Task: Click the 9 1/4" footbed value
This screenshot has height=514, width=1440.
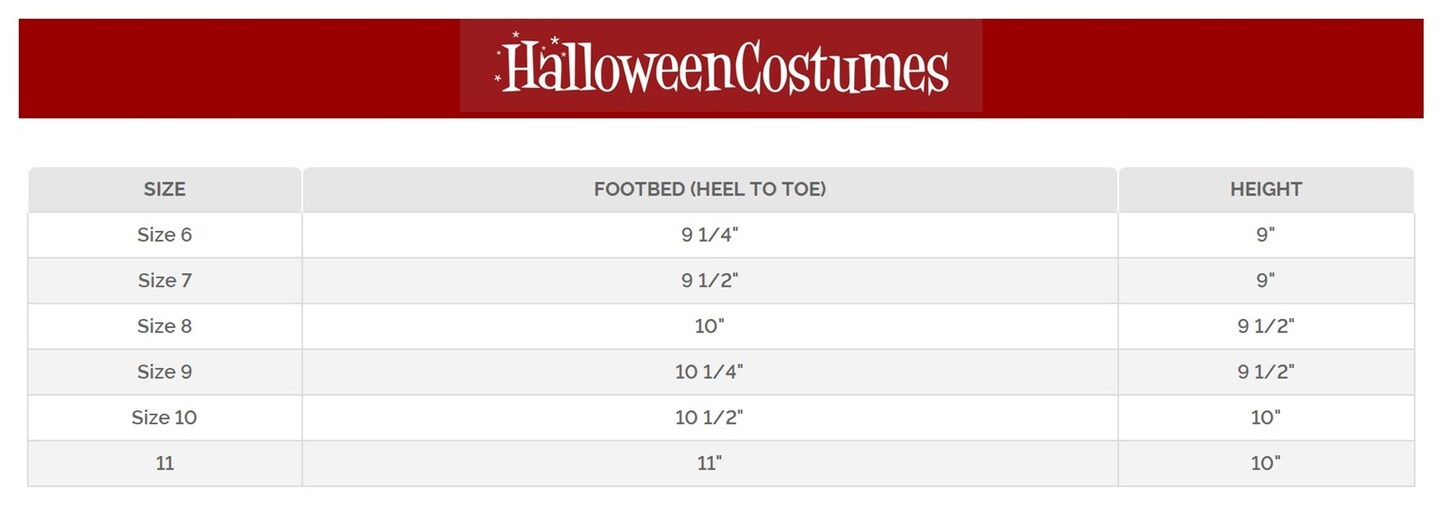Action: [709, 235]
